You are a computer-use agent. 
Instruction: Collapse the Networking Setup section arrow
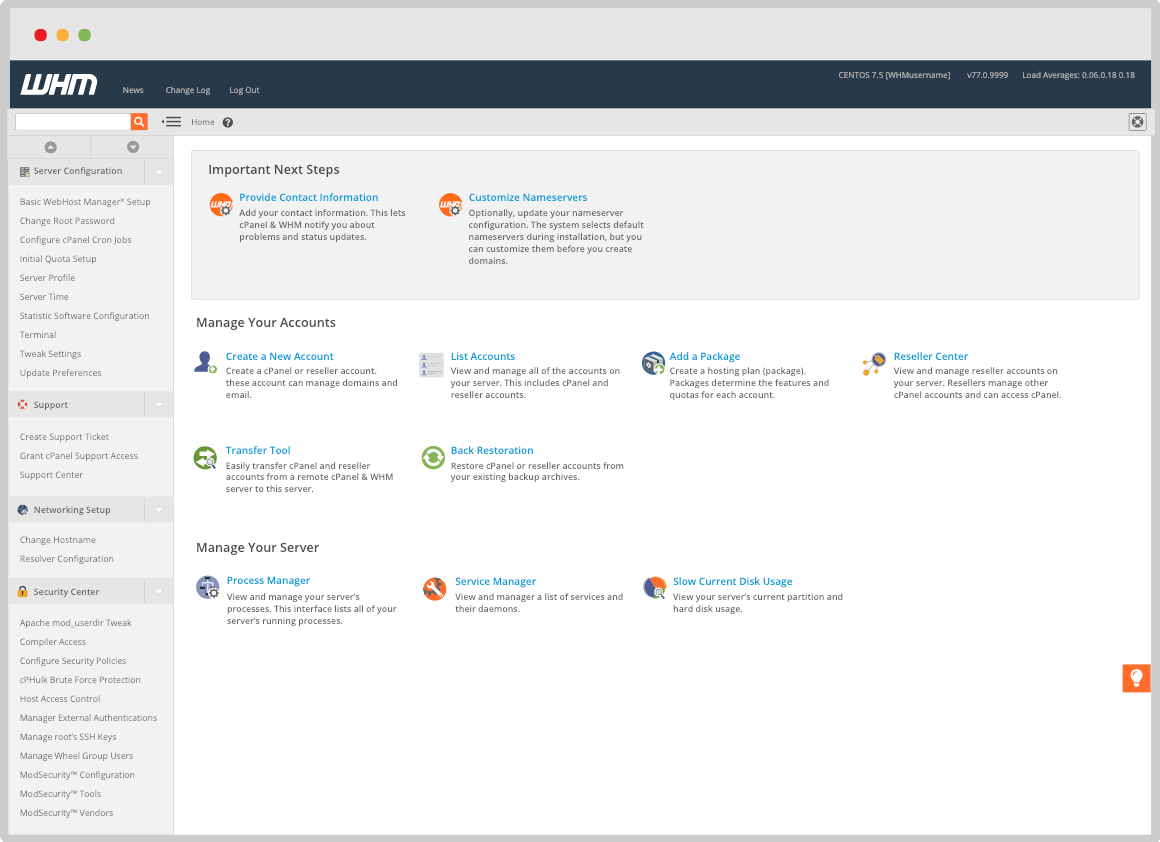159,510
